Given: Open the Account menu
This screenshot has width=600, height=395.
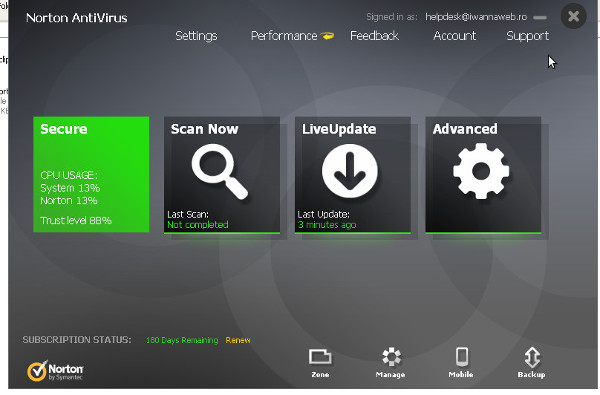Looking at the screenshot, I should 455,36.
